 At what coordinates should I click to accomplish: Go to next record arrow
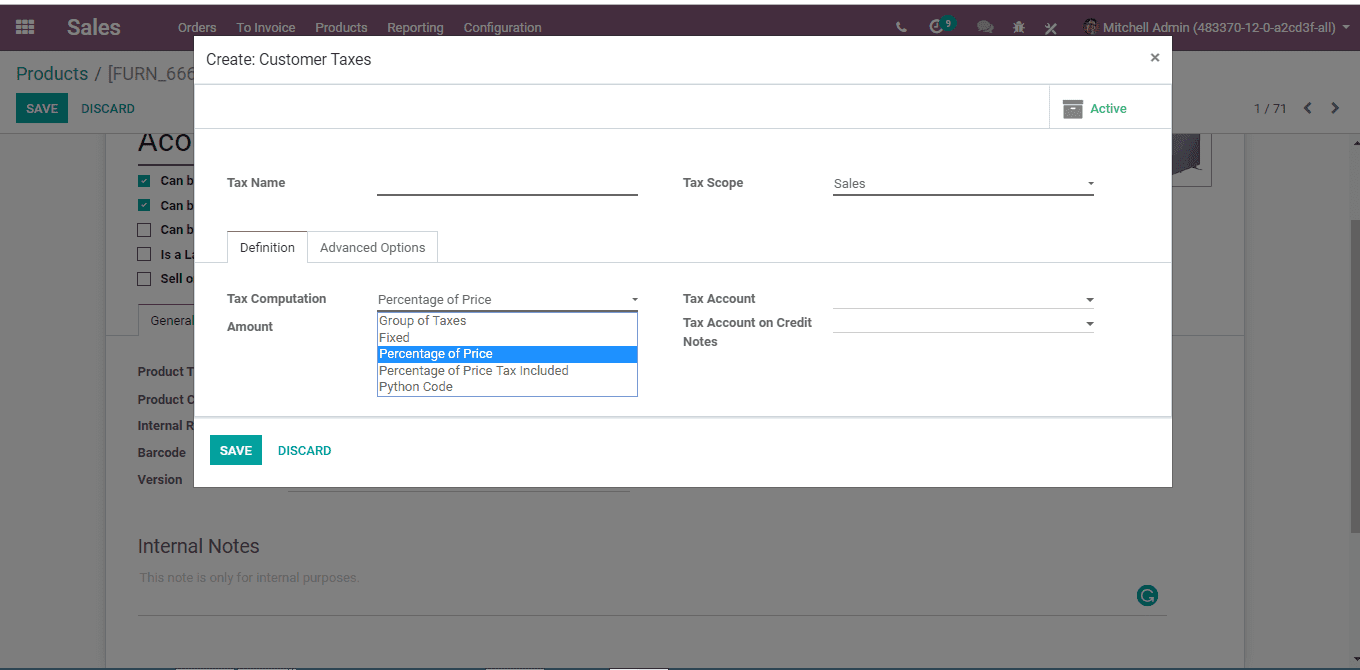tap(1335, 108)
